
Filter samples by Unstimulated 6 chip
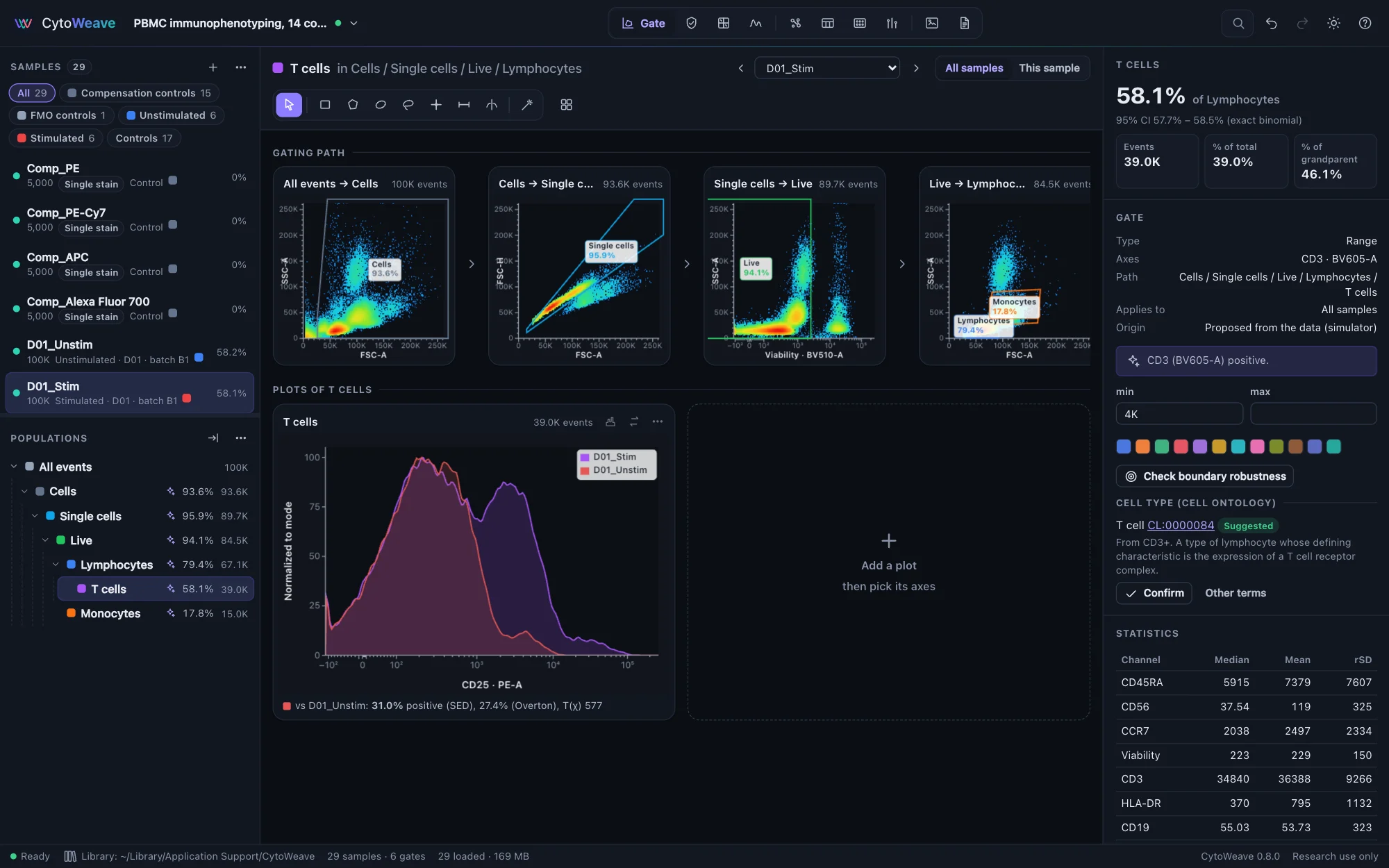[171, 115]
